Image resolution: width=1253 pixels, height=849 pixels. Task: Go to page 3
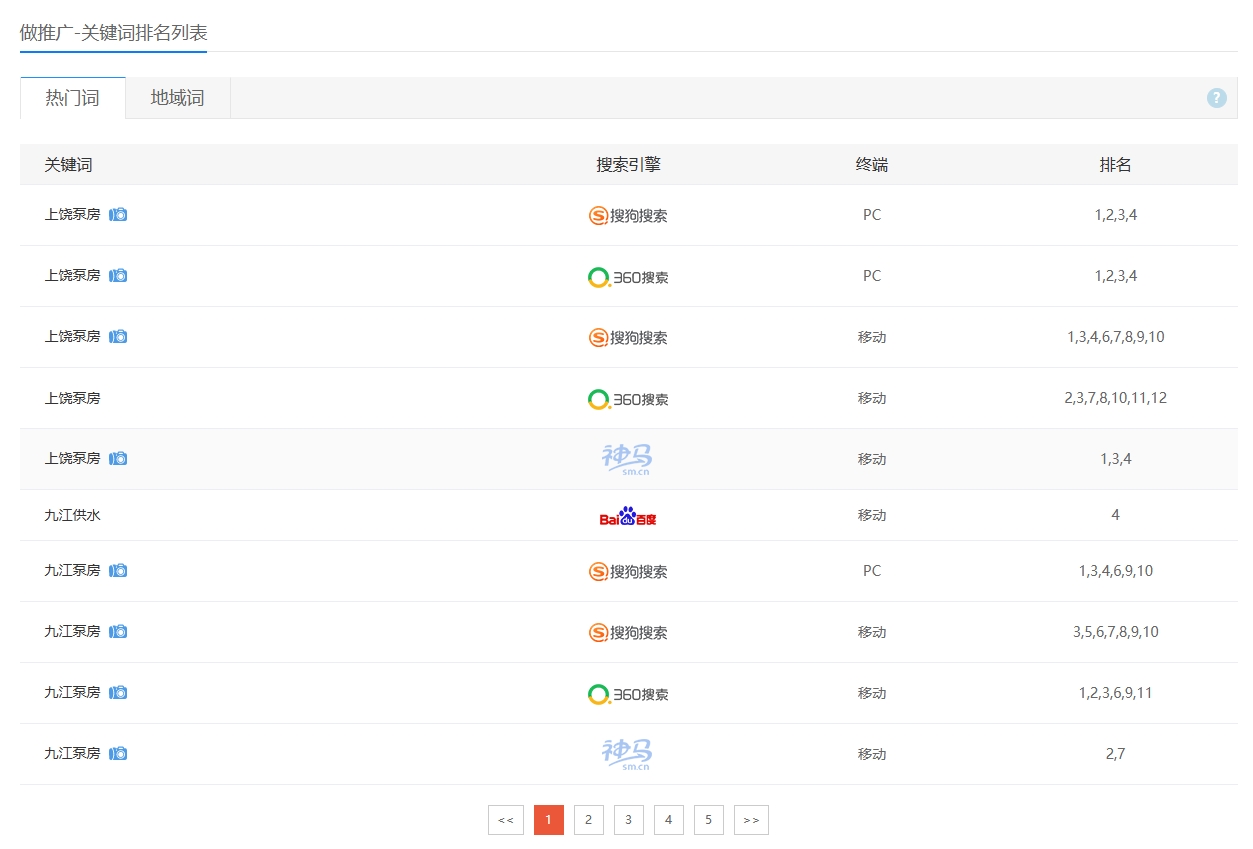pos(629,820)
